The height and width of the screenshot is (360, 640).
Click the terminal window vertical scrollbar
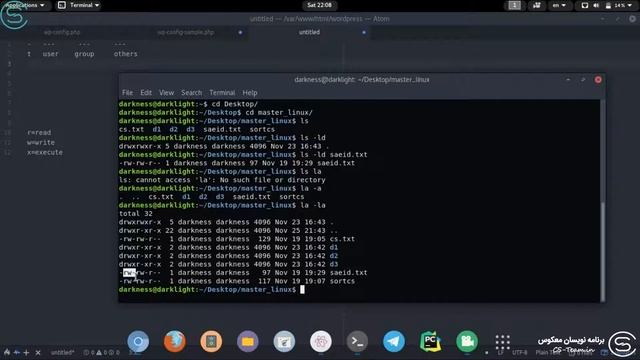[x=602, y=251]
